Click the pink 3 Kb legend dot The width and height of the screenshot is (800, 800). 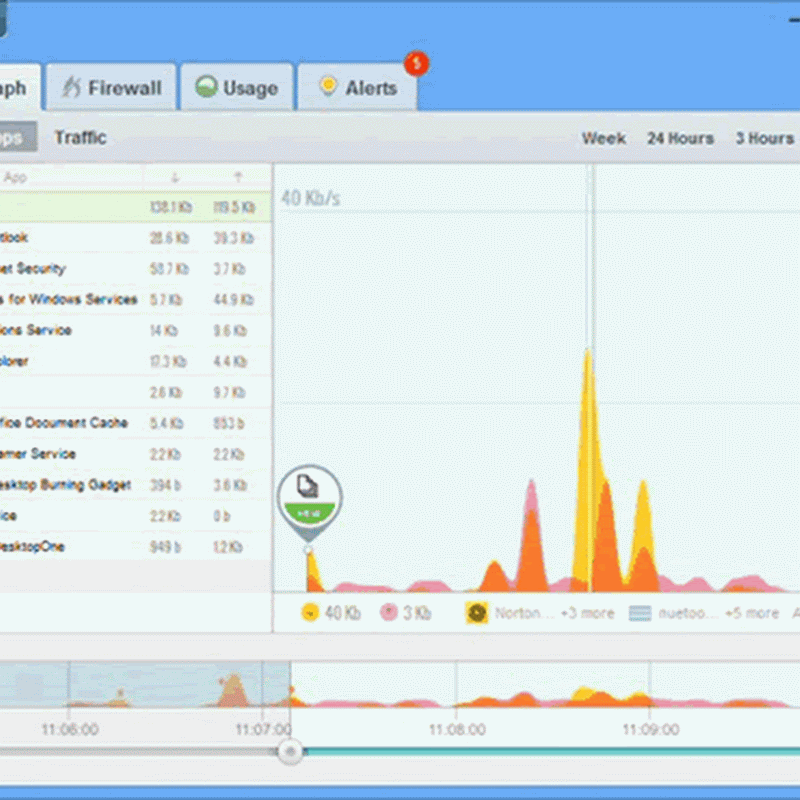[x=389, y=612]
